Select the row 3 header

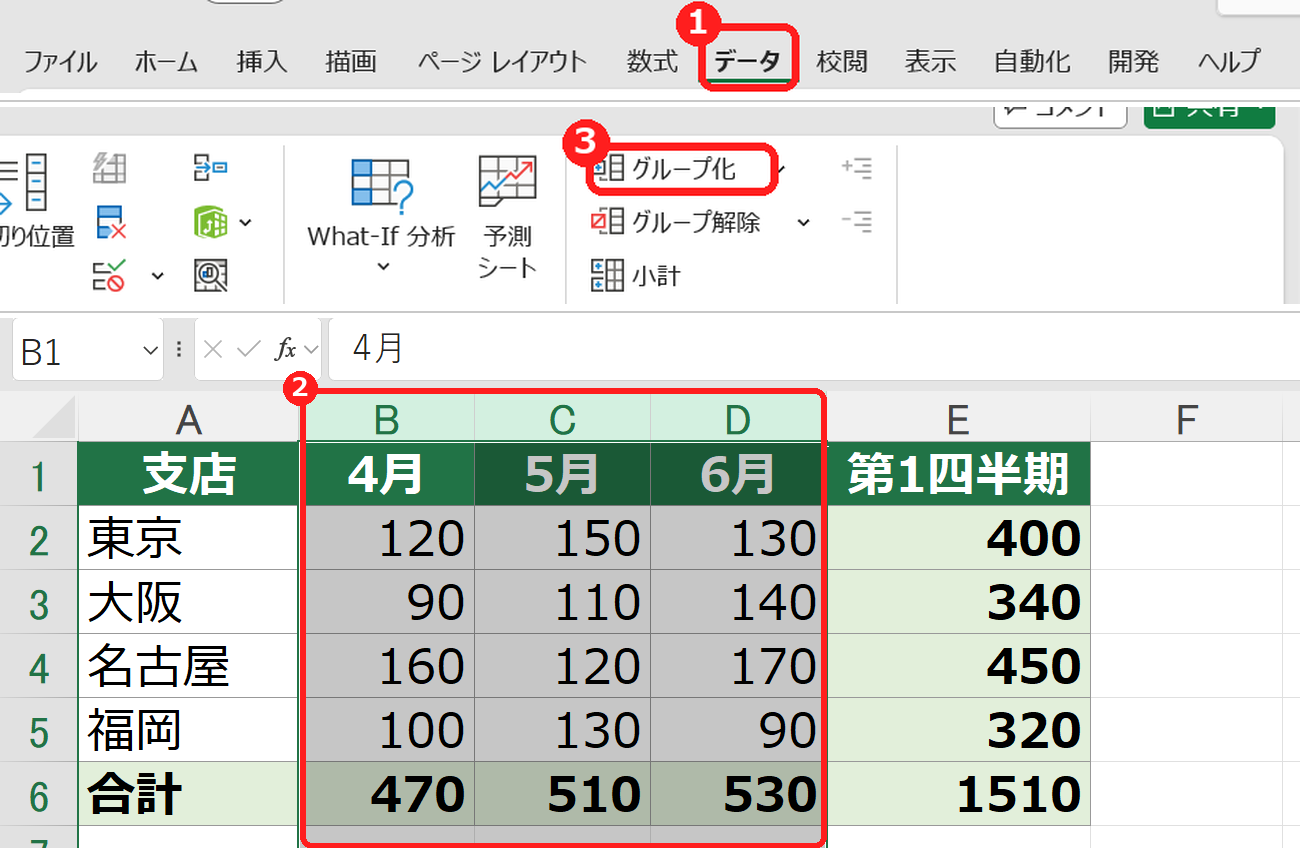pyautogui.click(x=39, y=603)
